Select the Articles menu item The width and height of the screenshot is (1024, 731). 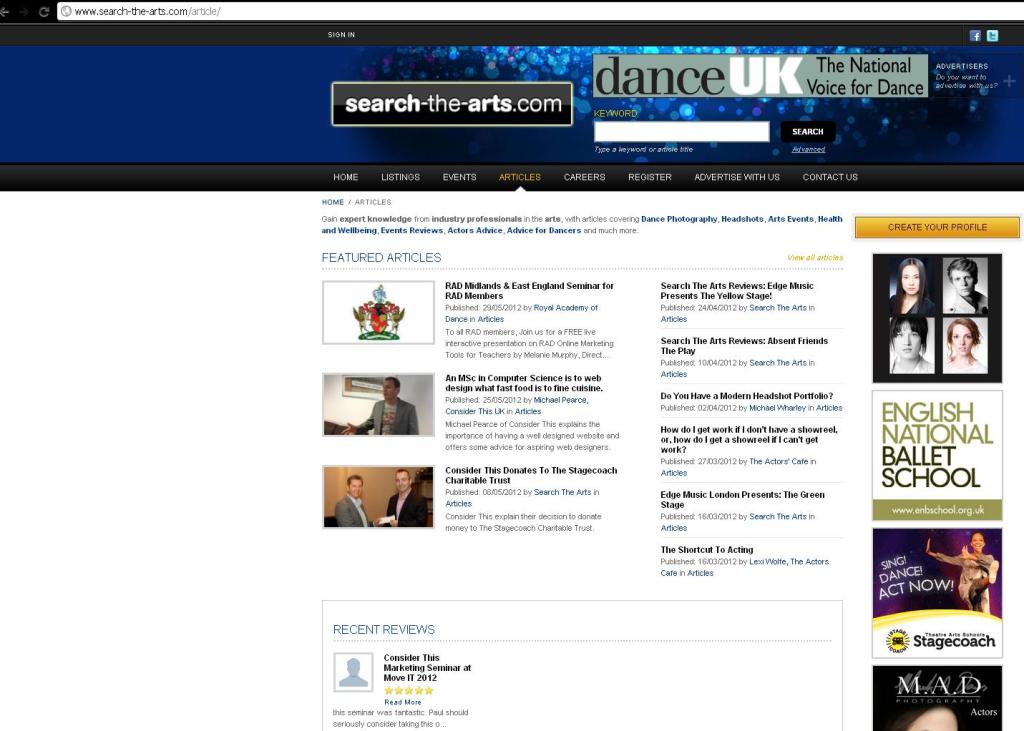pos(520,177)
